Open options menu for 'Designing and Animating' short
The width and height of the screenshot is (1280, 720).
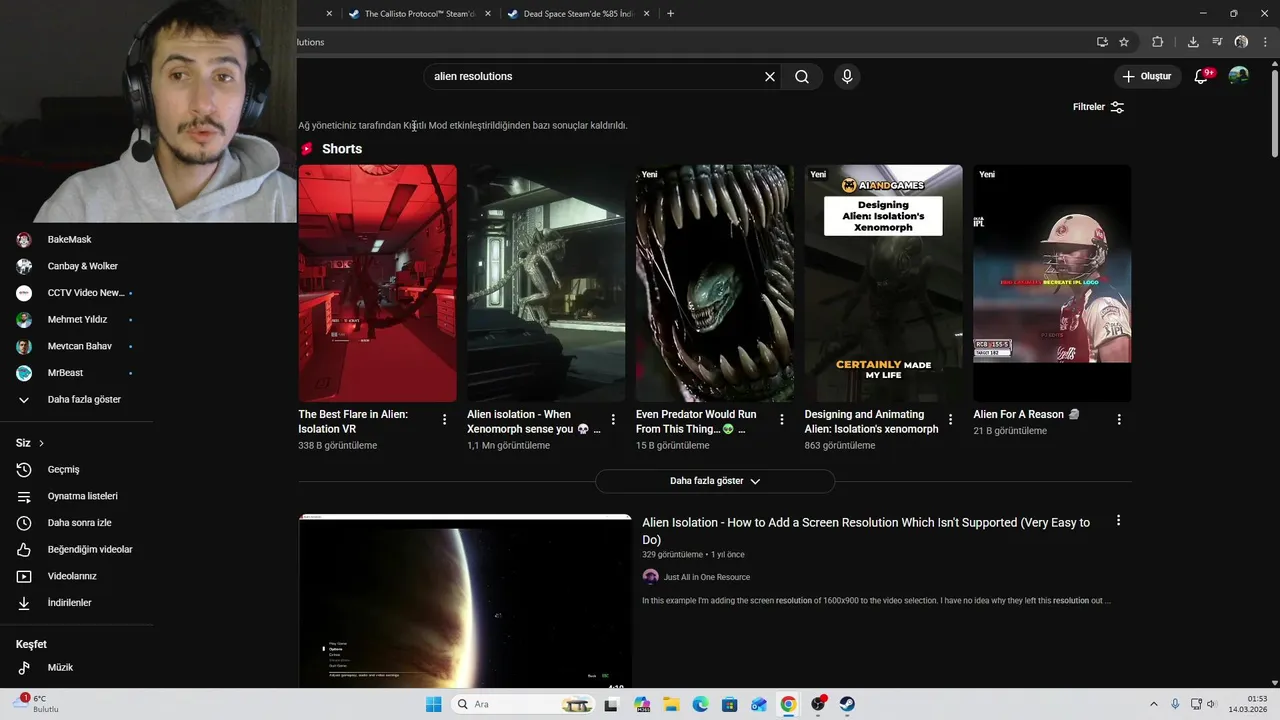(x=950, y=420)
